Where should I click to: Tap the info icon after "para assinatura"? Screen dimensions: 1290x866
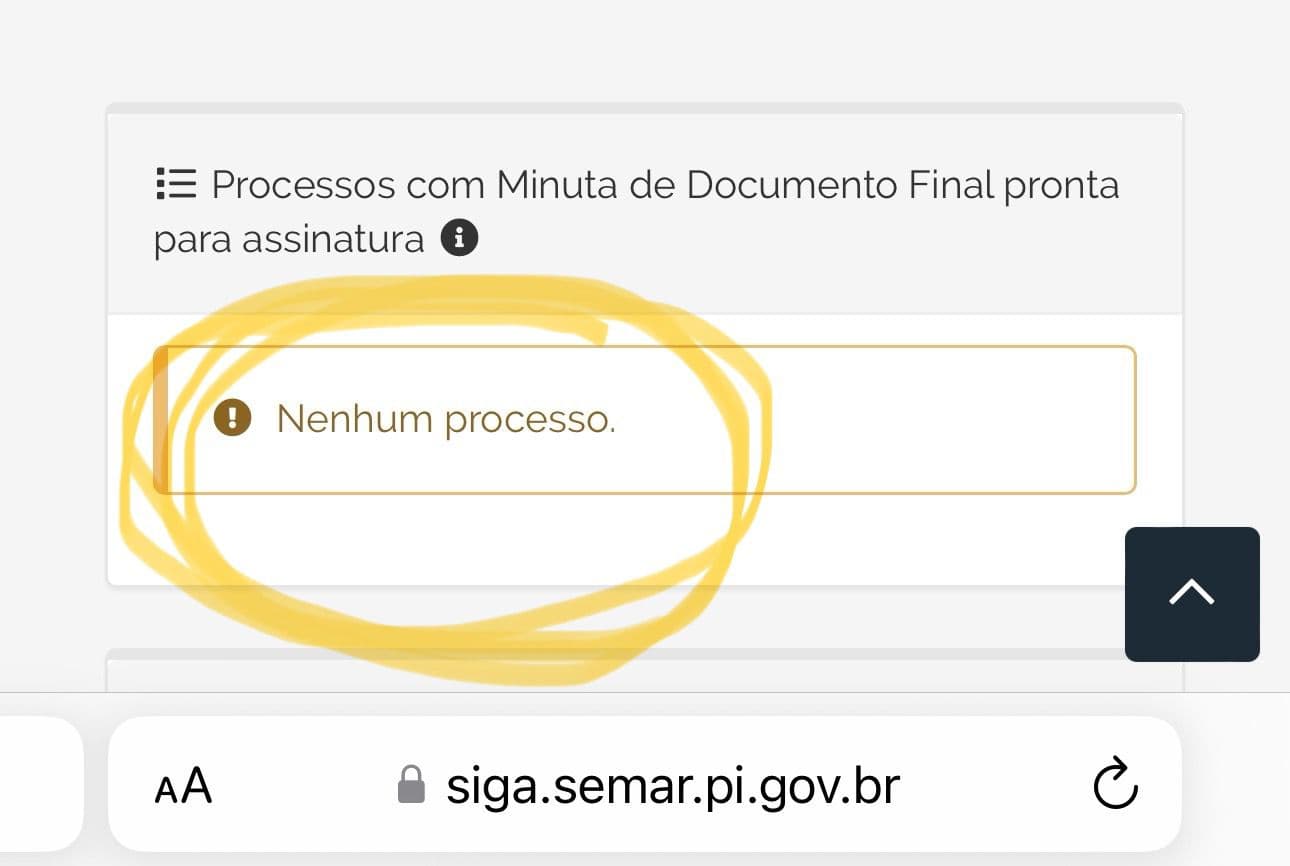[460, 237]
